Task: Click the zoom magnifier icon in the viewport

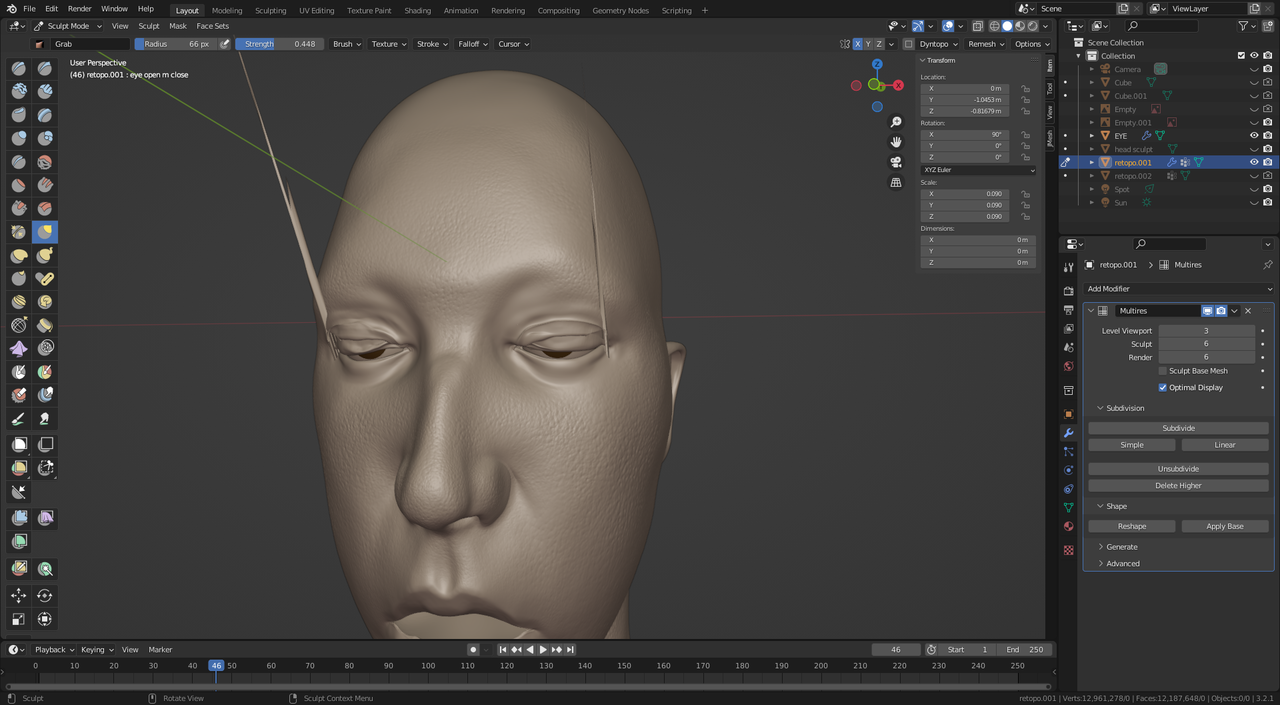Action: pos(895,121)
